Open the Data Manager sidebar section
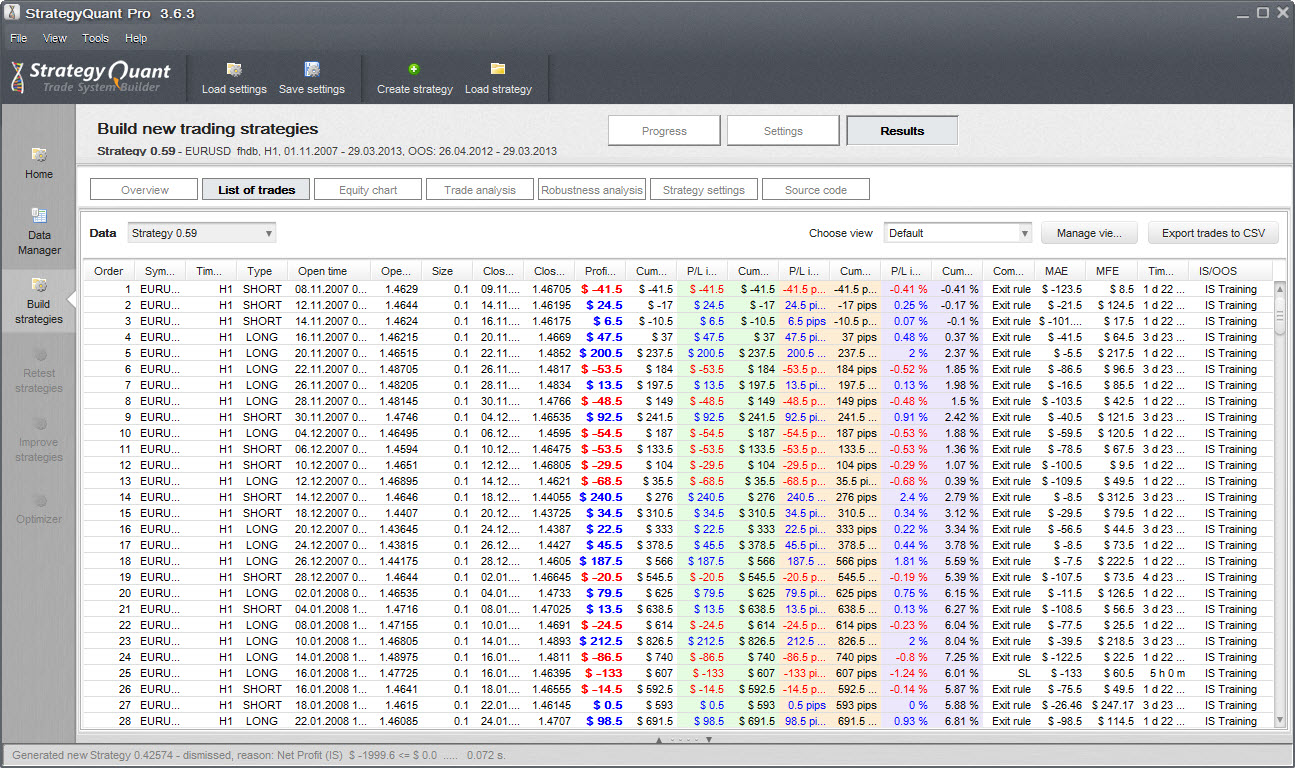Image resolution: width=1295 pixels, height=768 pixels. click(39, 231)
